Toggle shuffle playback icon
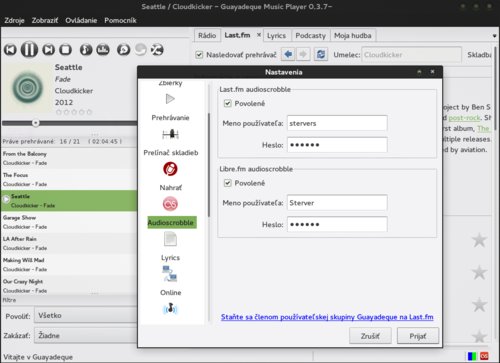 pos(157,50)
